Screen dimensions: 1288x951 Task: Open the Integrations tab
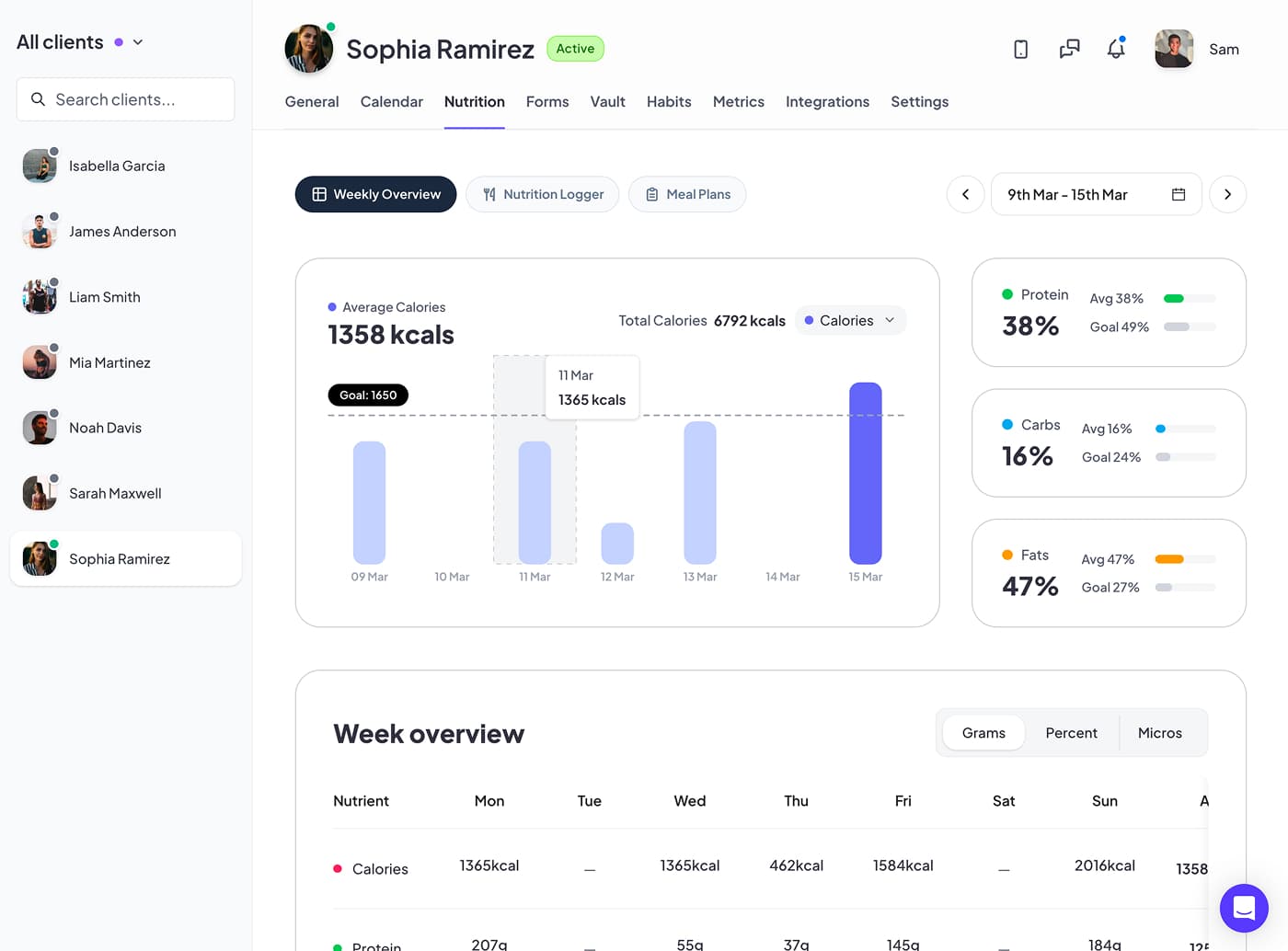pos(827,102)
